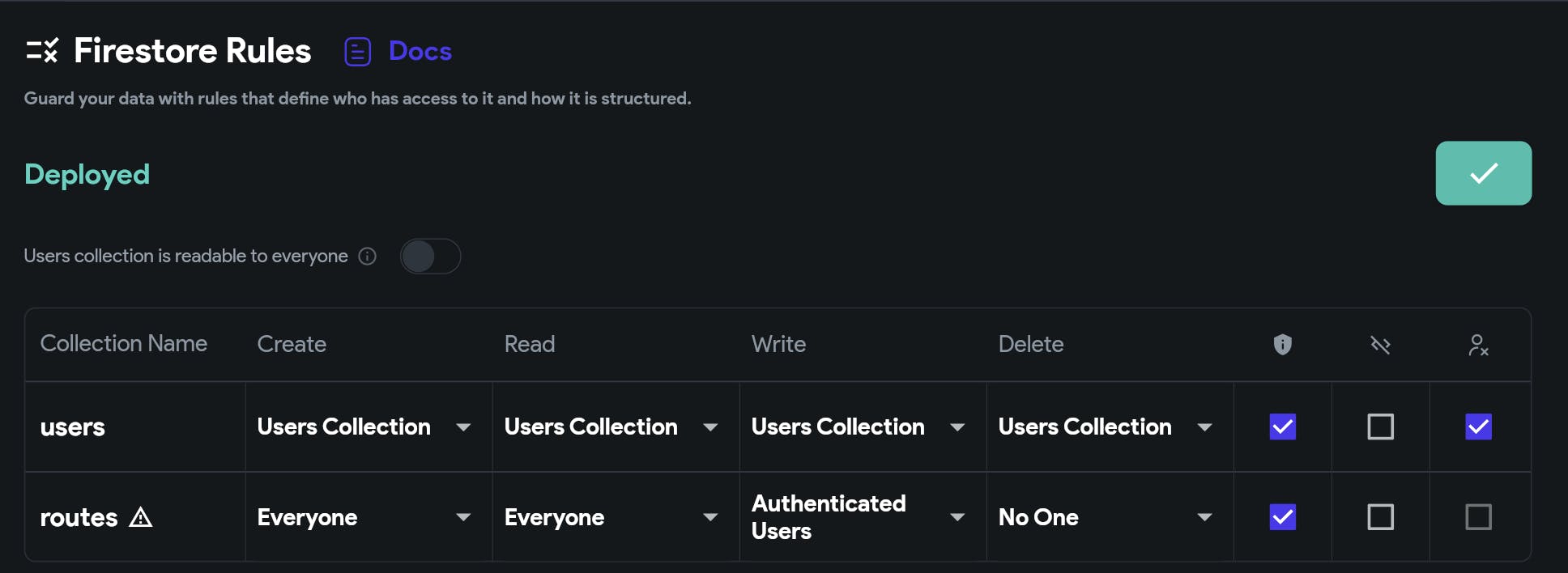Click the green checkmark deploy button
Image resolution: width=1568 pixels, height=573 pixels.
point(1483,173)
